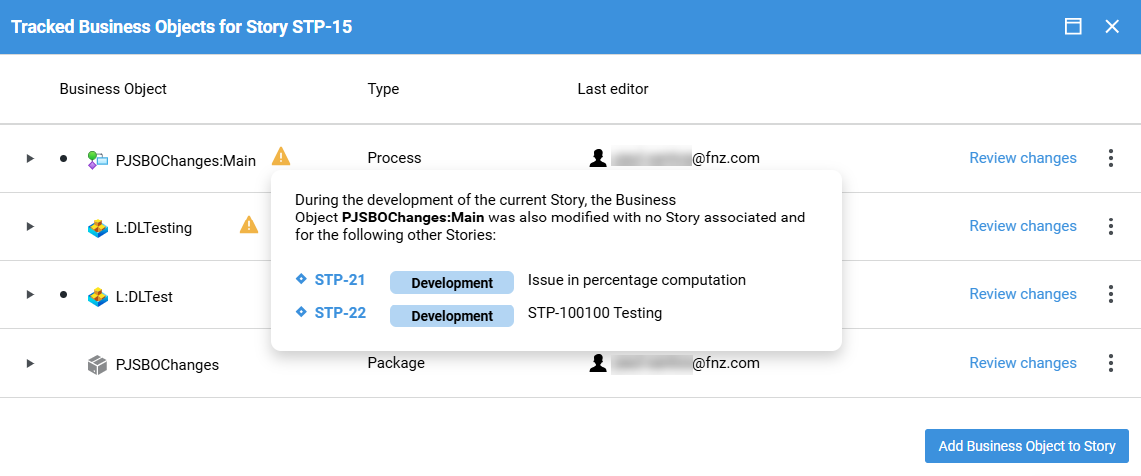Review changes for the PJSBOChanges package
This screenshot has height=476, width=1141.
tap(1022, 363)
